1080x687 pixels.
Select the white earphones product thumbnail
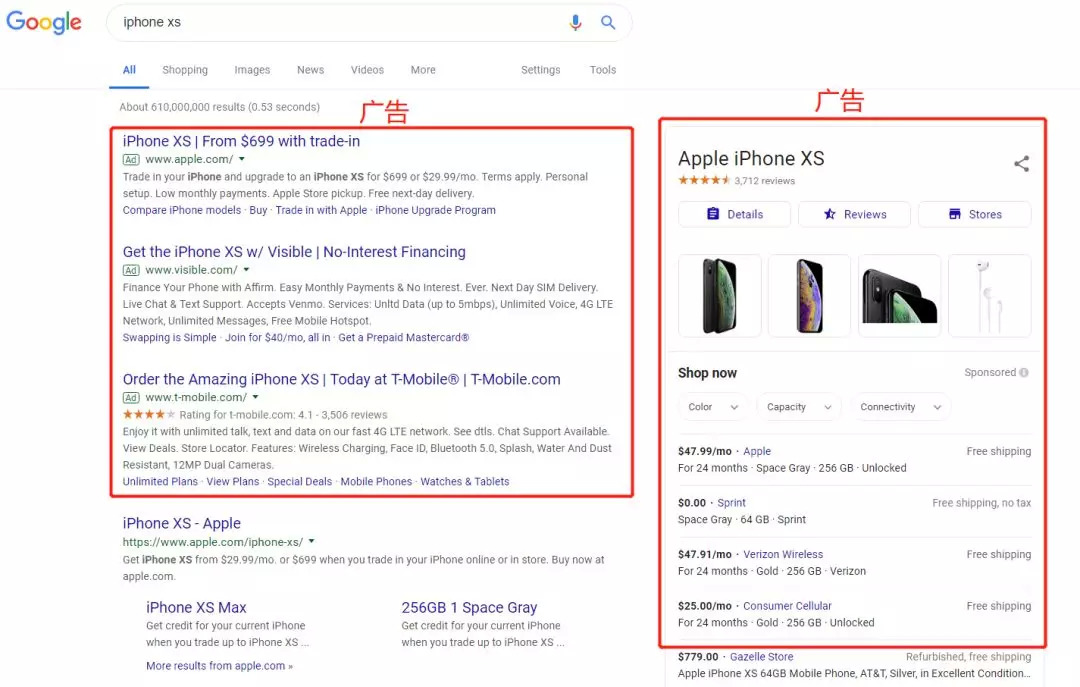pyautogui.click(x=989, y=295)
